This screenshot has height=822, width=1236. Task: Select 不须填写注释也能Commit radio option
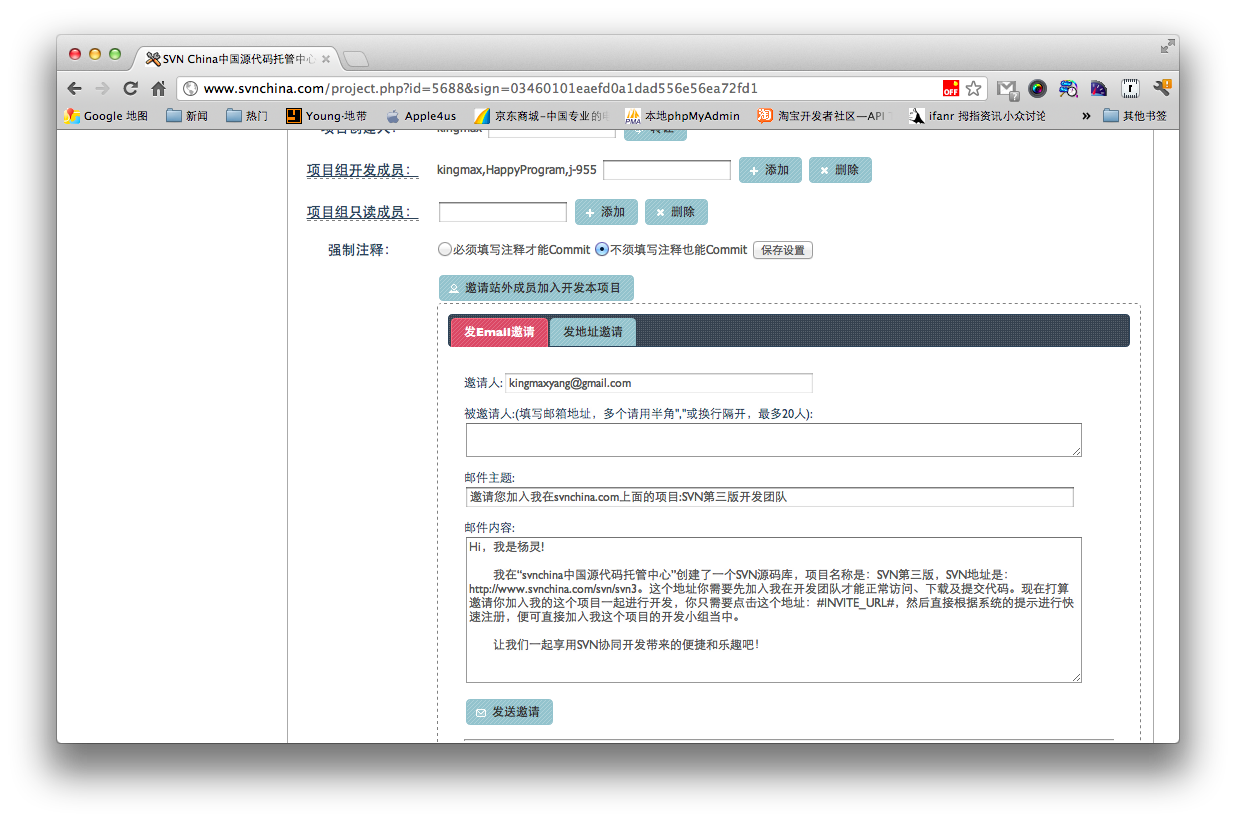coord(601,249)
